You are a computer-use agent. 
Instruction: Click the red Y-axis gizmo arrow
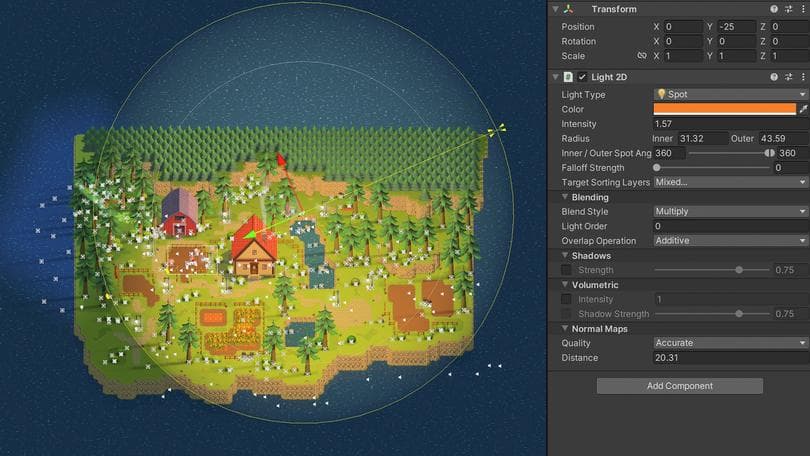click(x=281, y=160)
